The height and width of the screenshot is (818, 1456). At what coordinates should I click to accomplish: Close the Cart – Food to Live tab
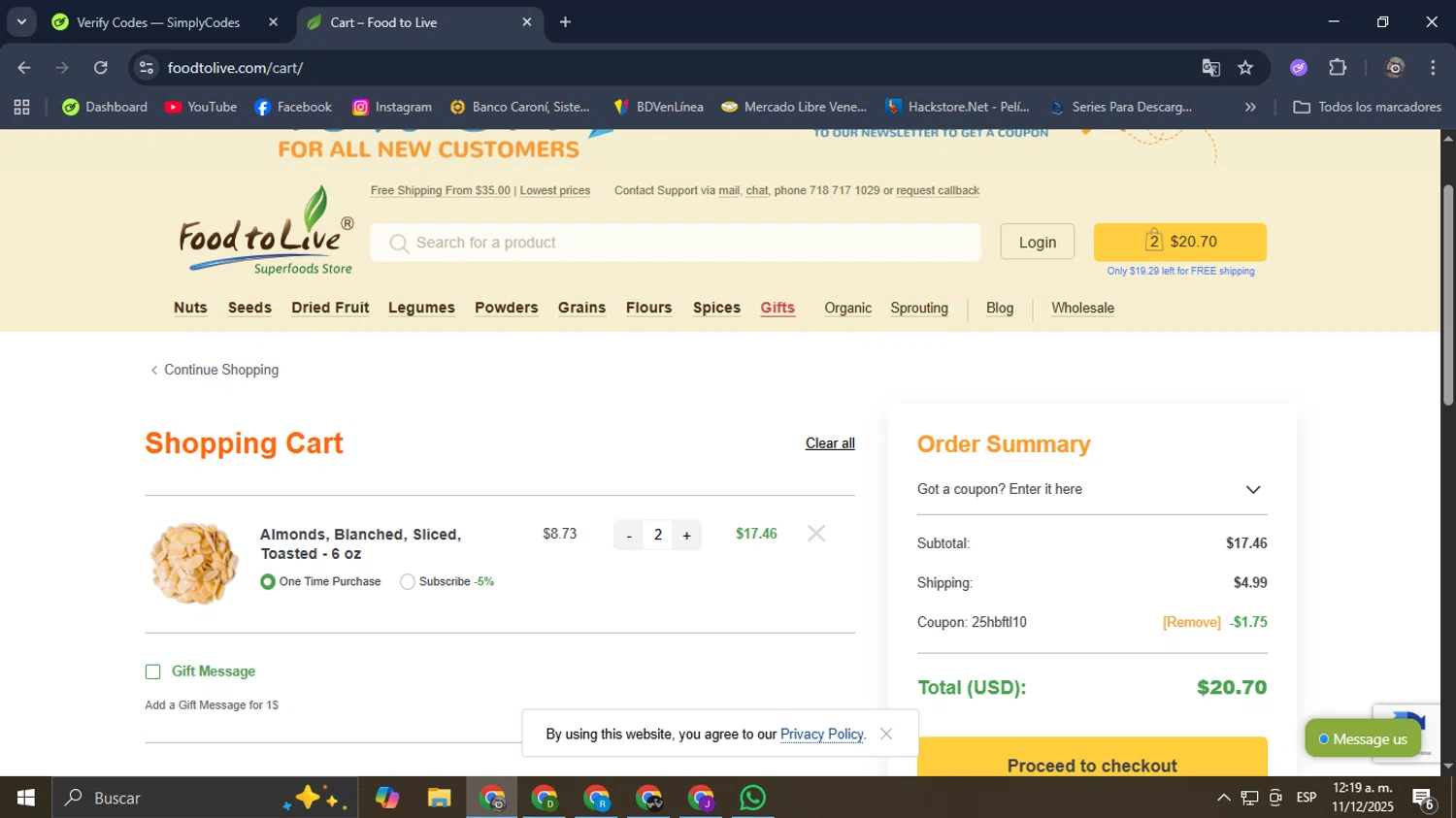[527, 22]
